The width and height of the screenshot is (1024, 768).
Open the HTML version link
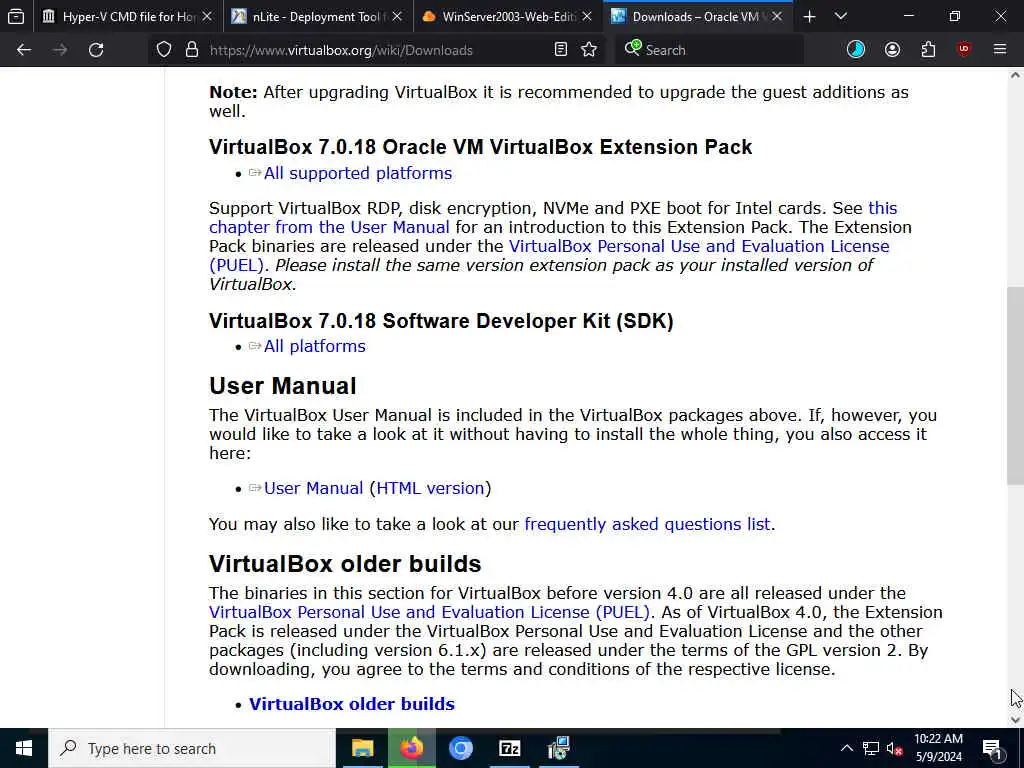(430, 488)
